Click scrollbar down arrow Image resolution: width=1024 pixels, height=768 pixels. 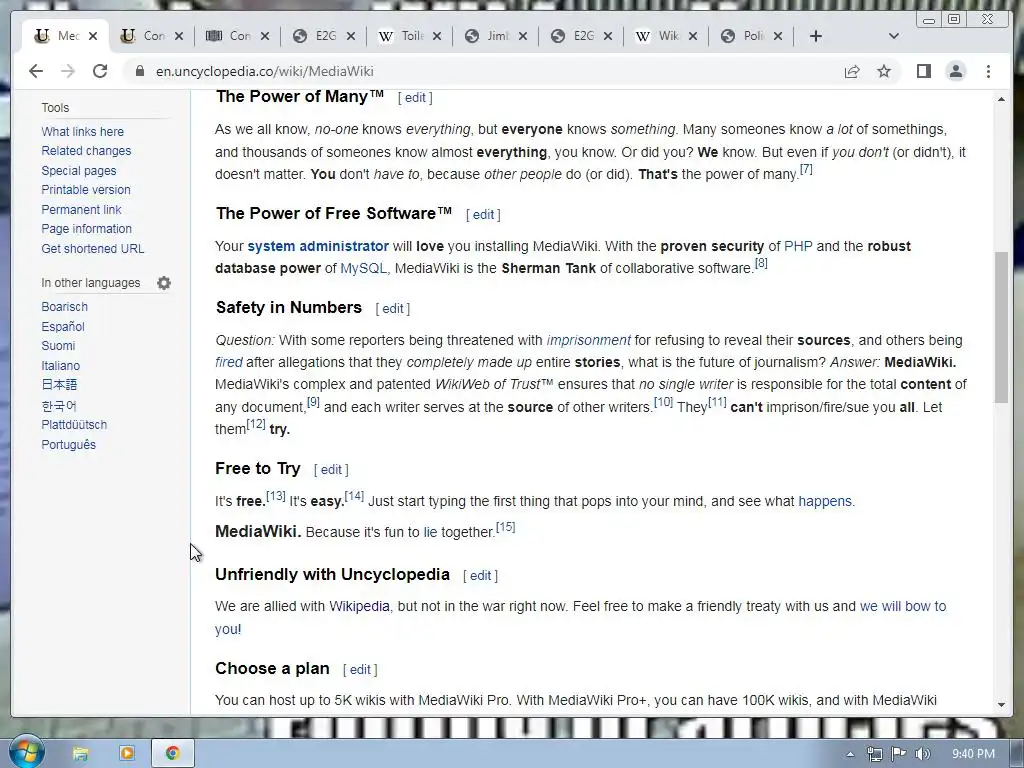1001,705
